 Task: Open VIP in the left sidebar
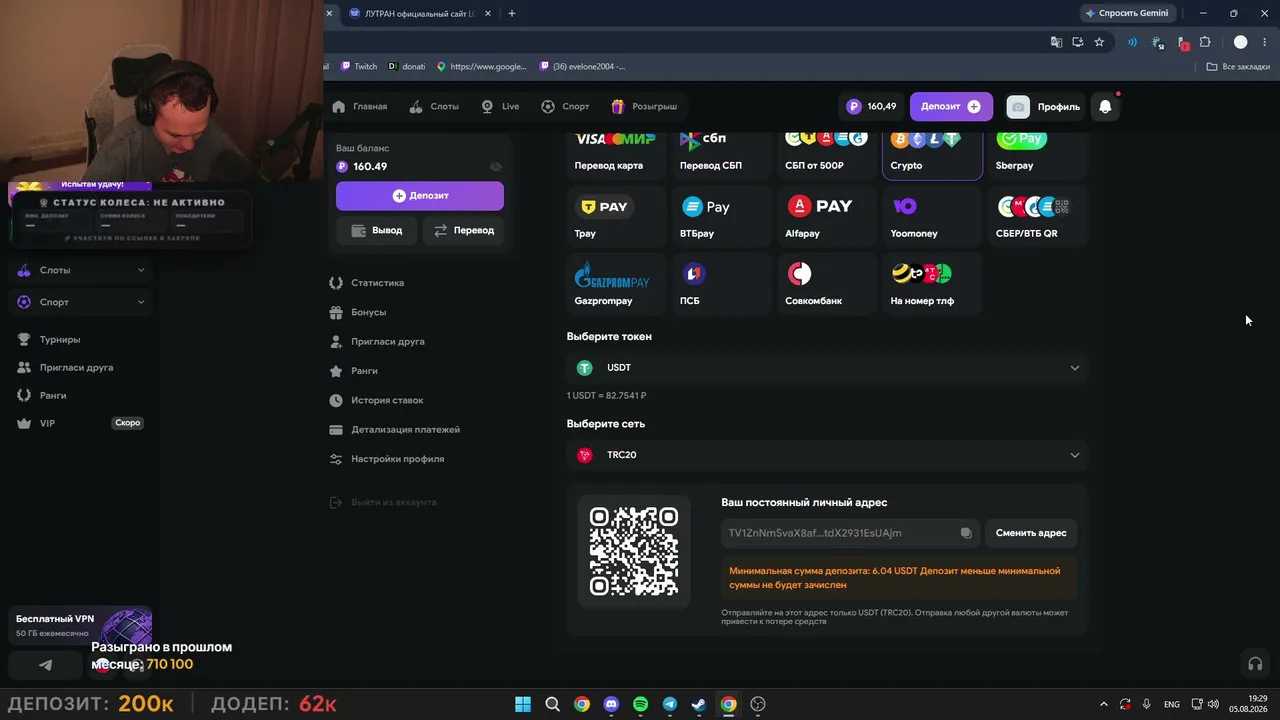point(80,424)
